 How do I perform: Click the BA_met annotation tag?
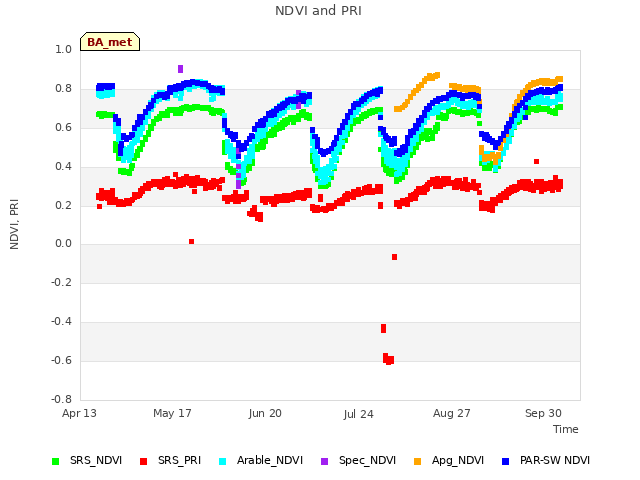(110, 42)
